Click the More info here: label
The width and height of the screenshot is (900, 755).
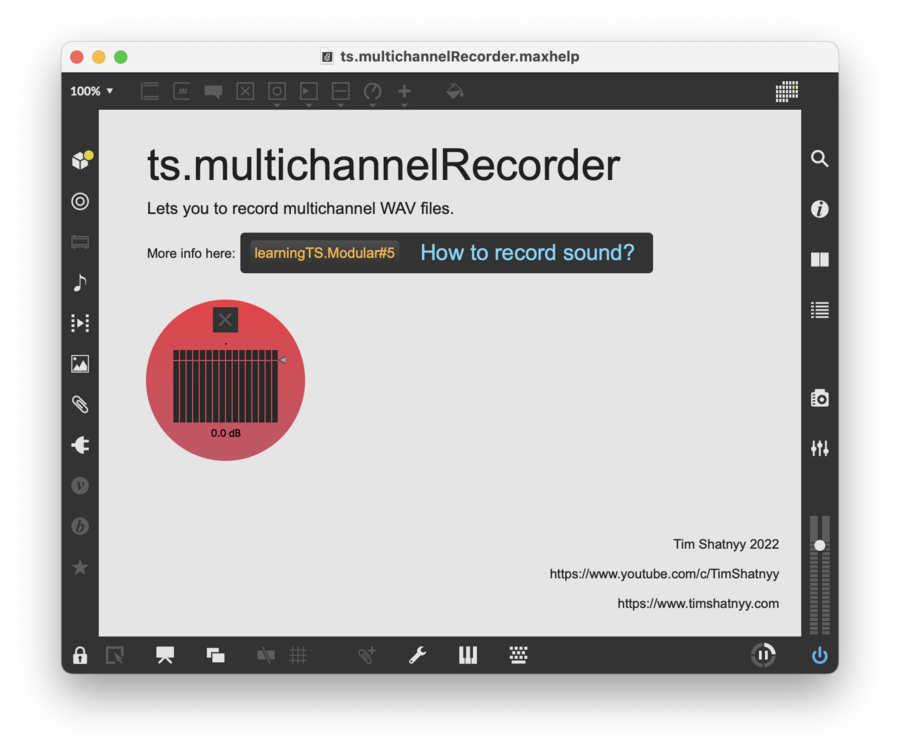pyautogui.click(x=191, y=253)
